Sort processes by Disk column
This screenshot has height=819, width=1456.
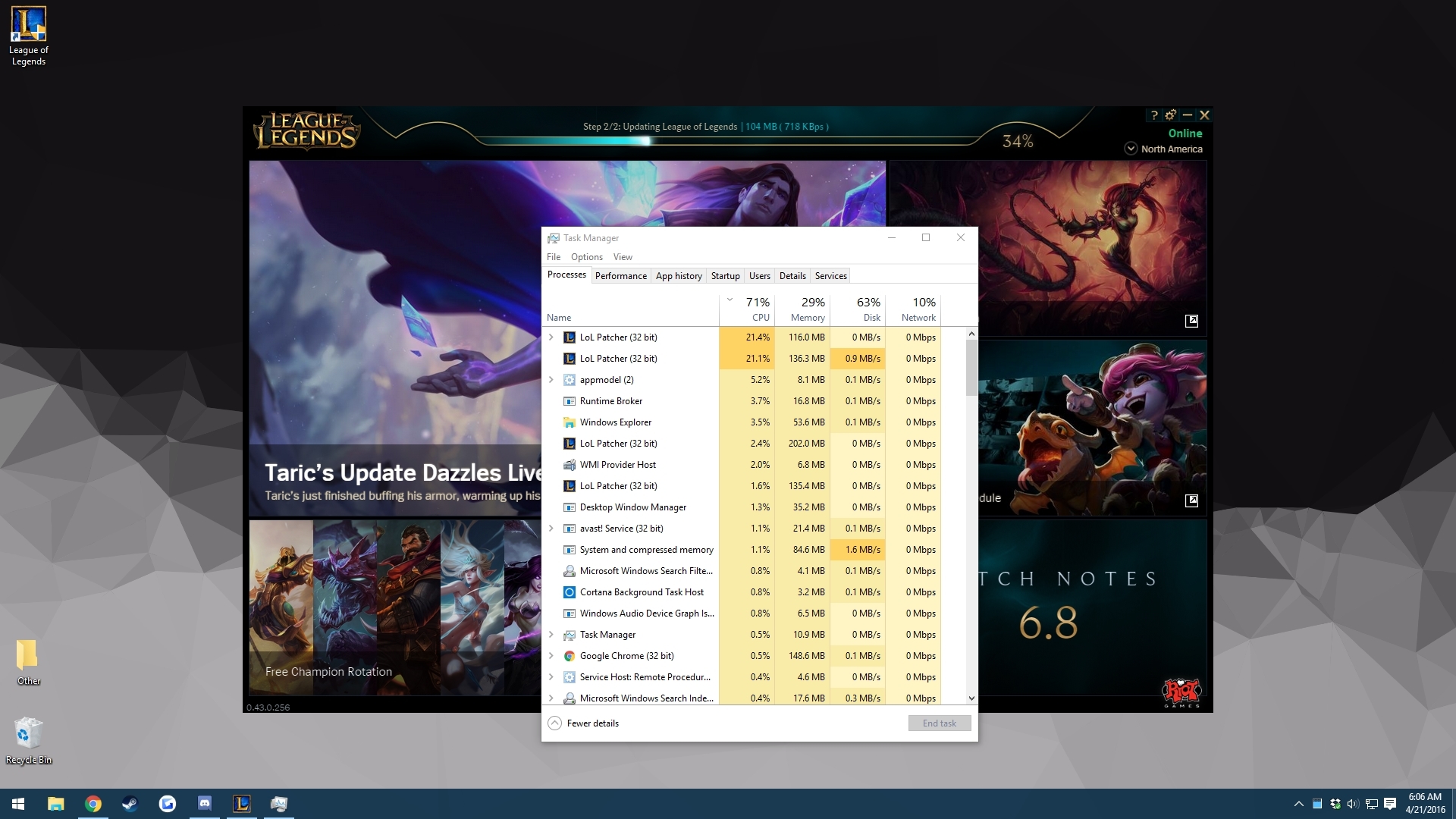tap(858, 309)
